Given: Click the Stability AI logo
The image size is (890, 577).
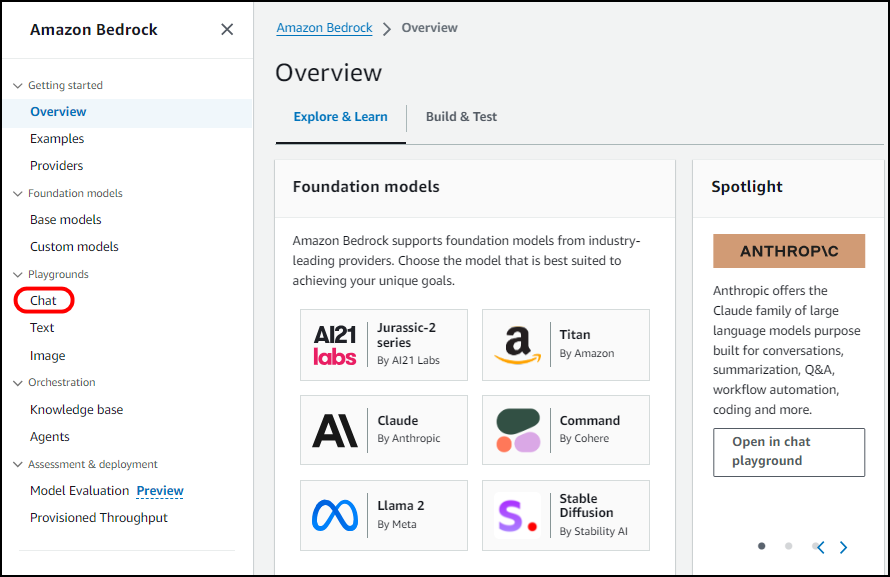Looking at the screenshot, I should point(517,516).
